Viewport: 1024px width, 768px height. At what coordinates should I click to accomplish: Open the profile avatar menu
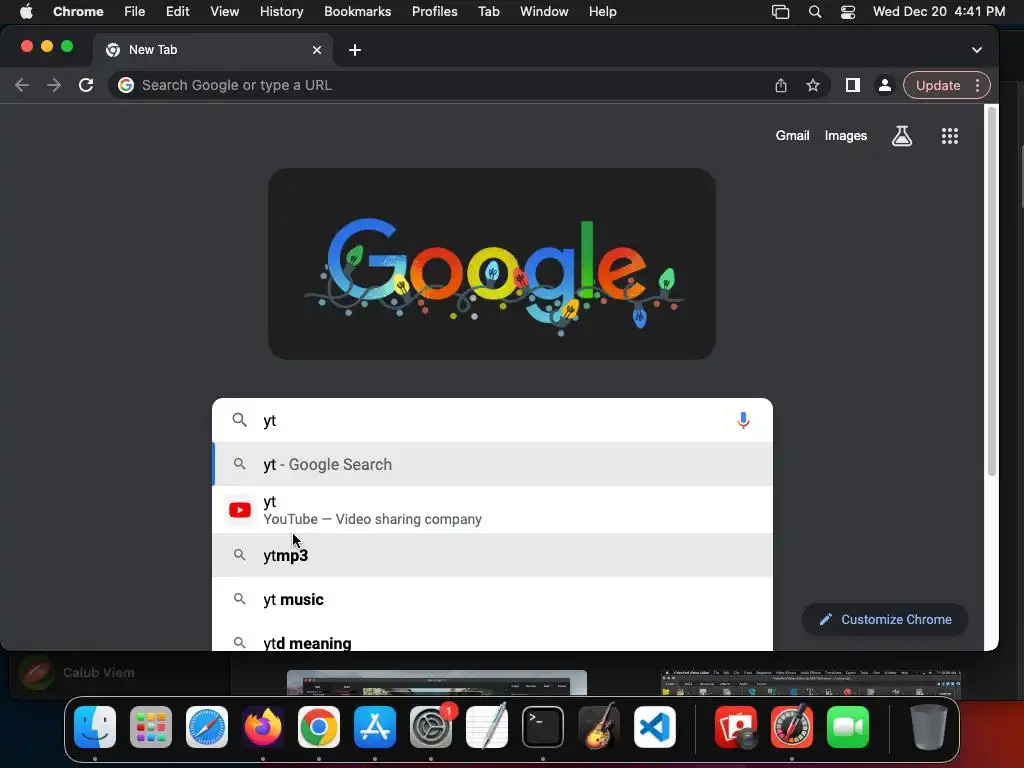(x=884, y=86)
